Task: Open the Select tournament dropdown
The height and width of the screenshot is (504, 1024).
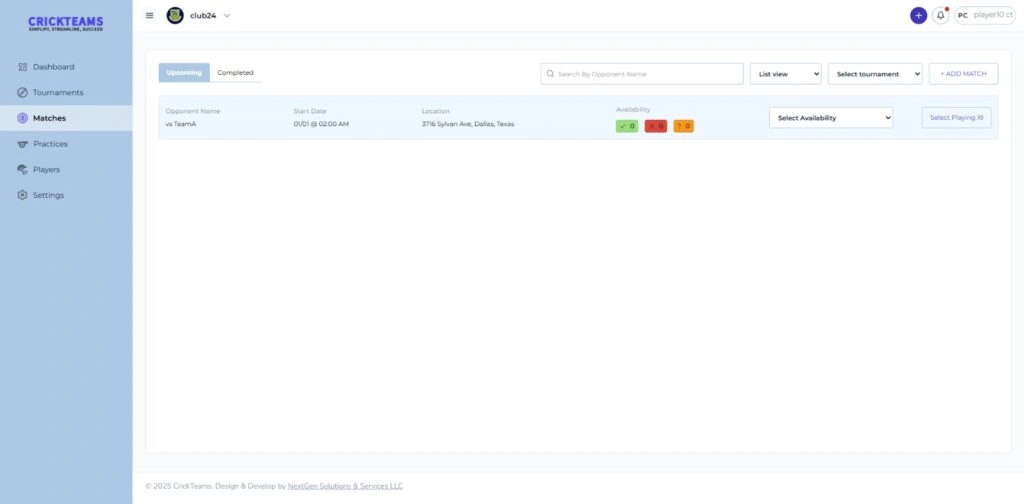Action: coord(874,74)
